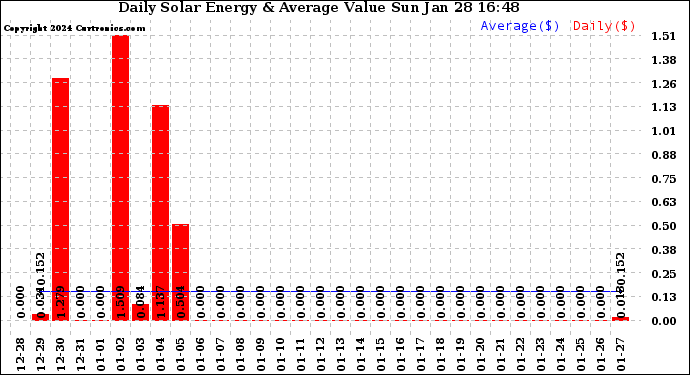Viewport: 690px width, 375px height.
Task: Click the 01-16 date label
Action: 401,354
